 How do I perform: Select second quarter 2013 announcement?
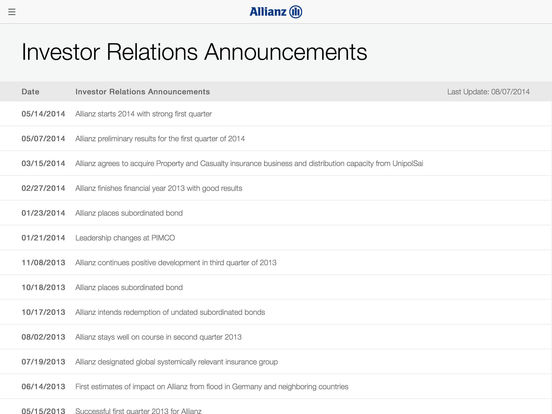point(276,337)
